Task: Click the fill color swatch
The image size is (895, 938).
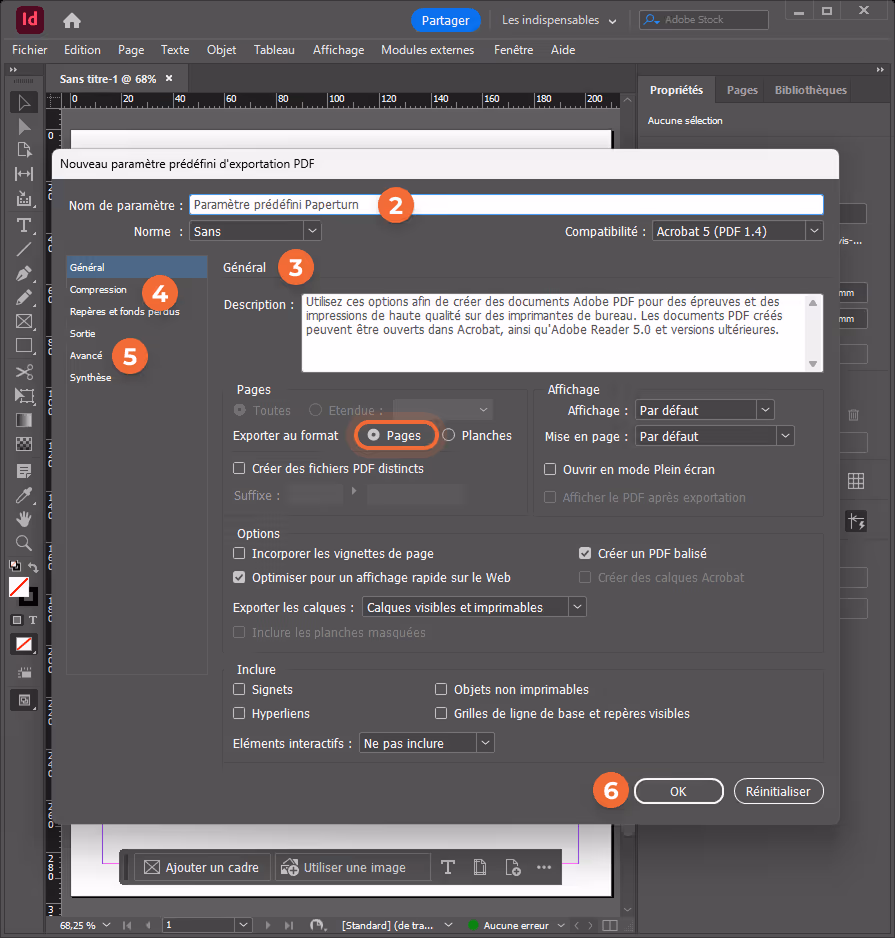Action: [19, 587]
